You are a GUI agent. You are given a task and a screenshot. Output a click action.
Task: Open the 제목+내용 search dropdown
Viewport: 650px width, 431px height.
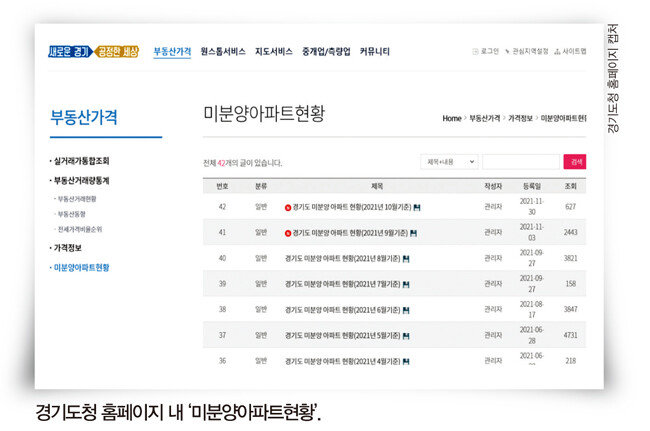(449, 162)
